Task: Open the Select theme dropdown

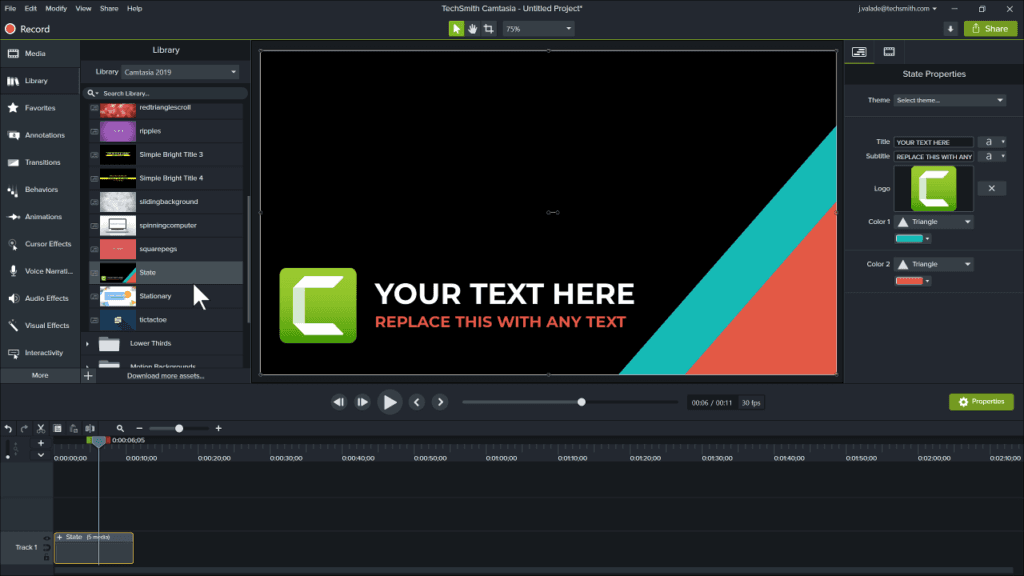Action: 950,100
